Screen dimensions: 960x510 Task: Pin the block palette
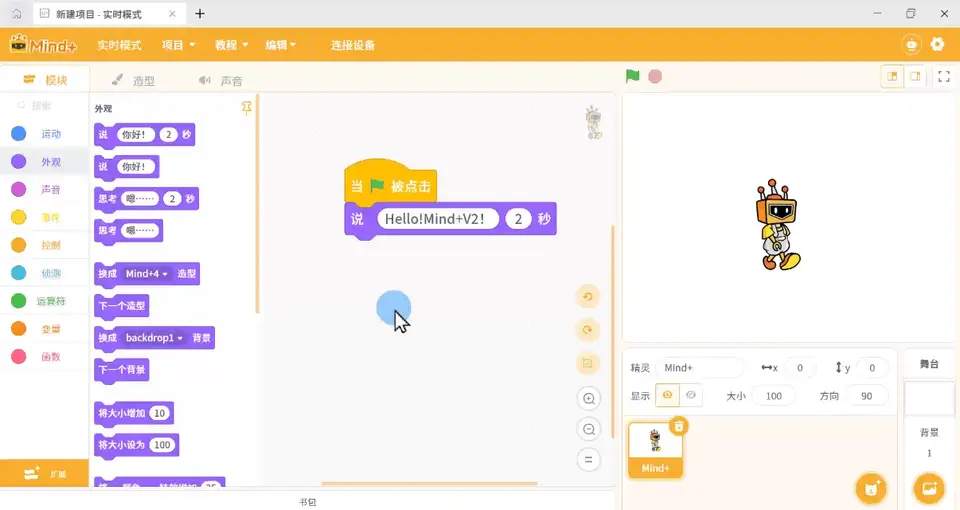(246, 108)
